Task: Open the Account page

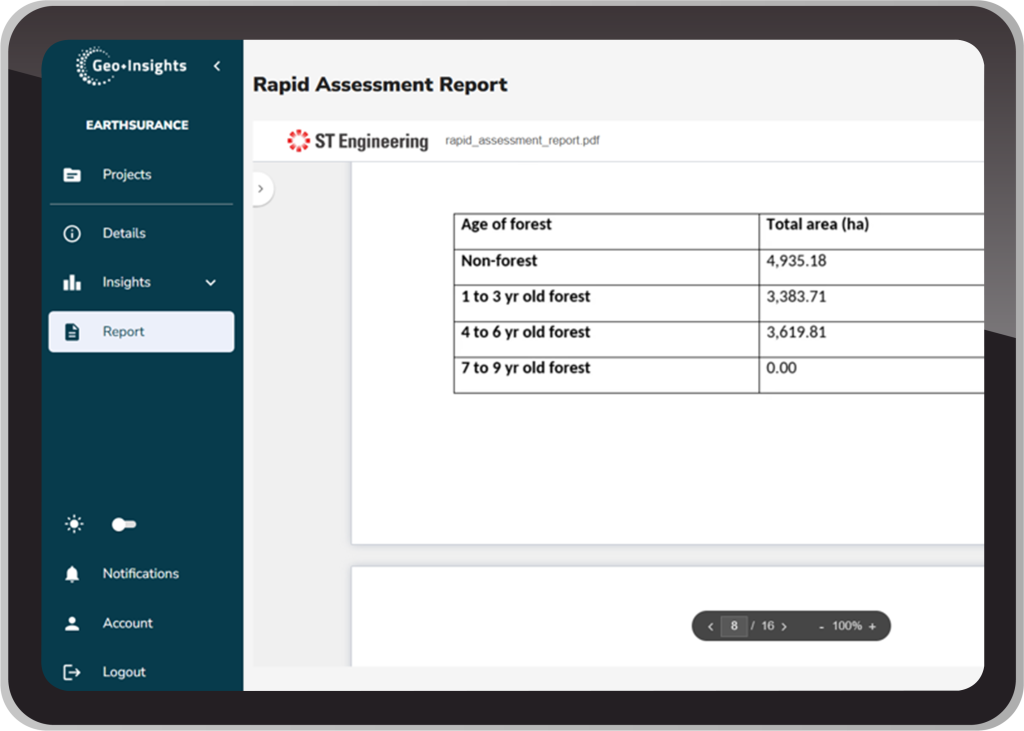Action: (x=128, y=623)
